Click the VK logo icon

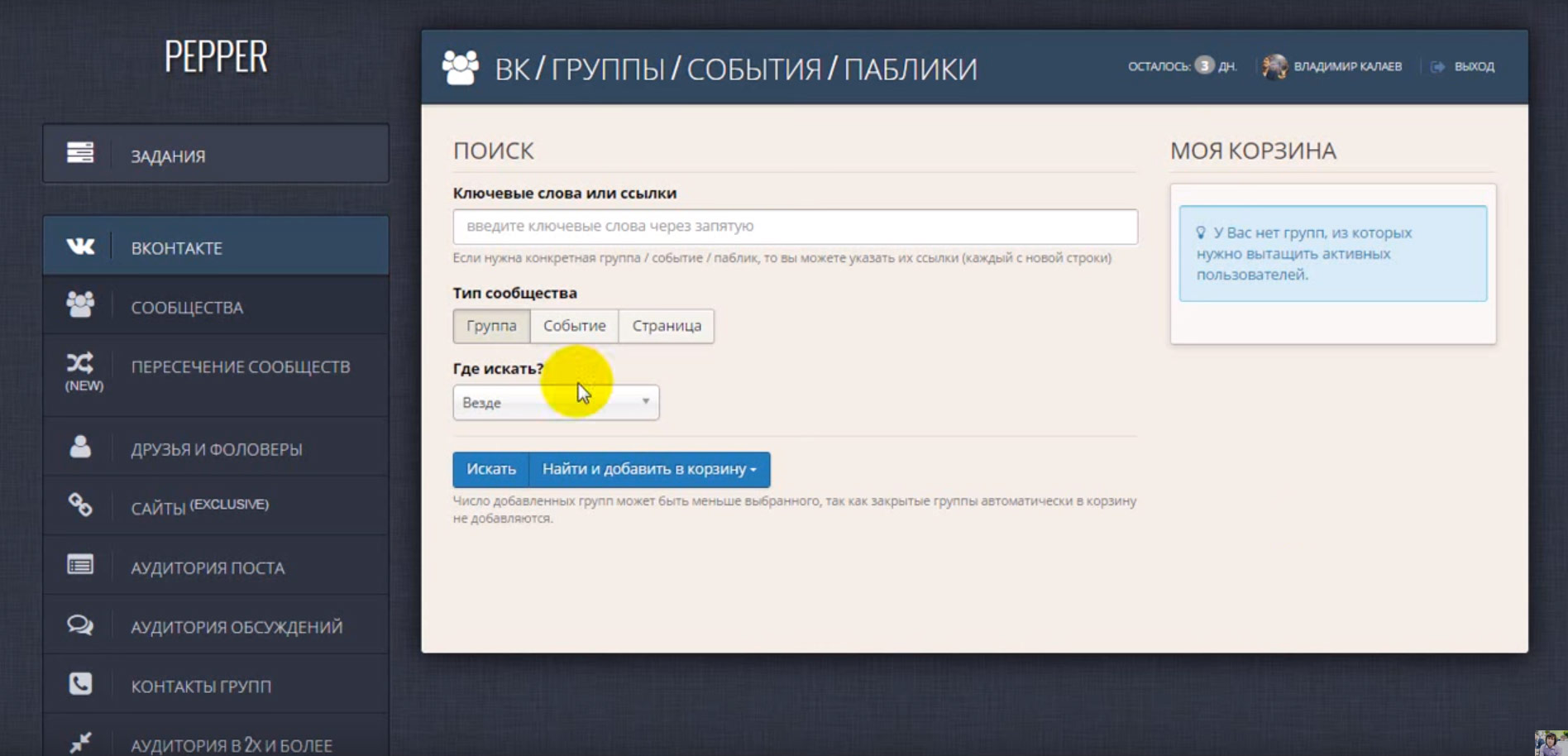(80, 246)
